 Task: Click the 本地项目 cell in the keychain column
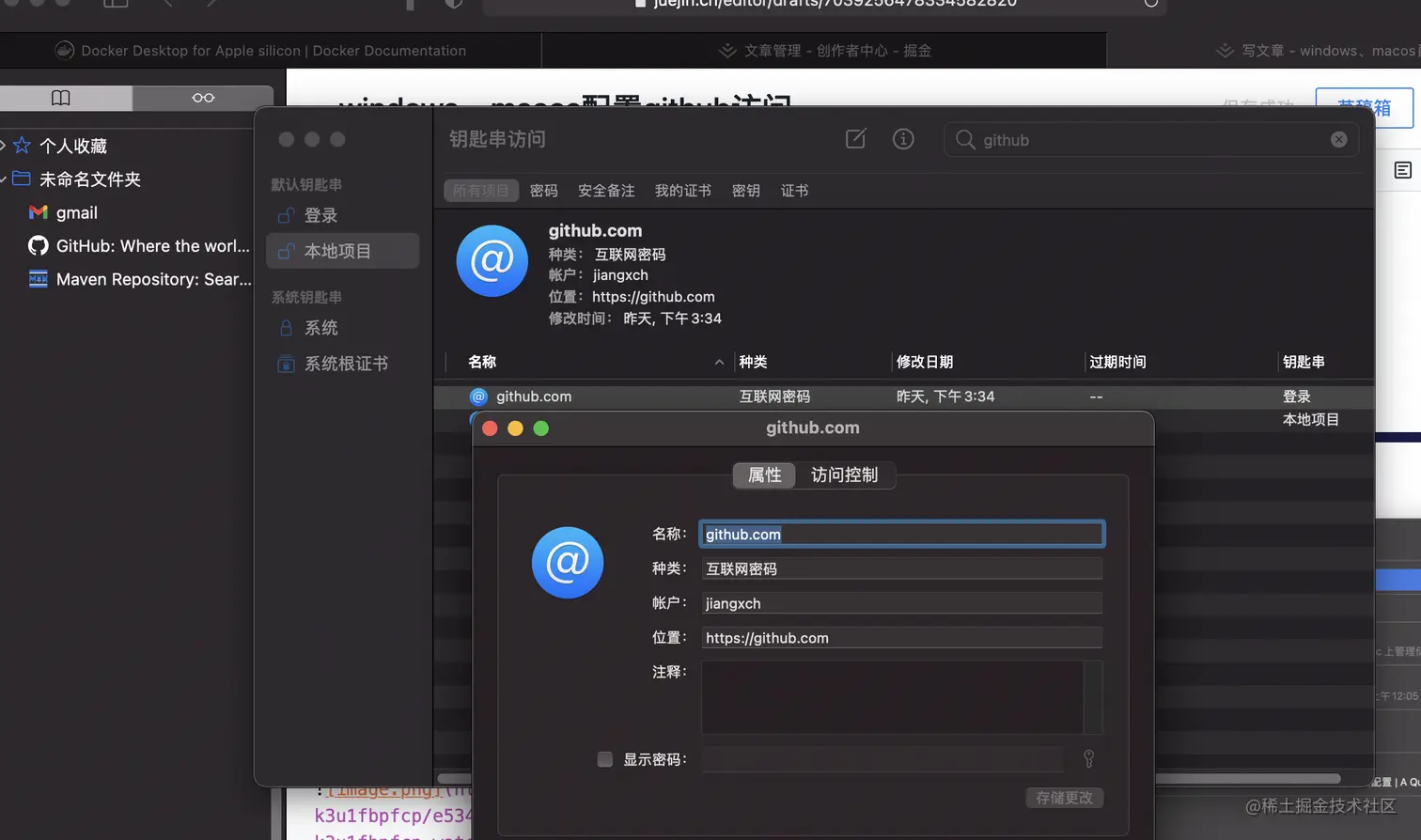[1310, 420]
